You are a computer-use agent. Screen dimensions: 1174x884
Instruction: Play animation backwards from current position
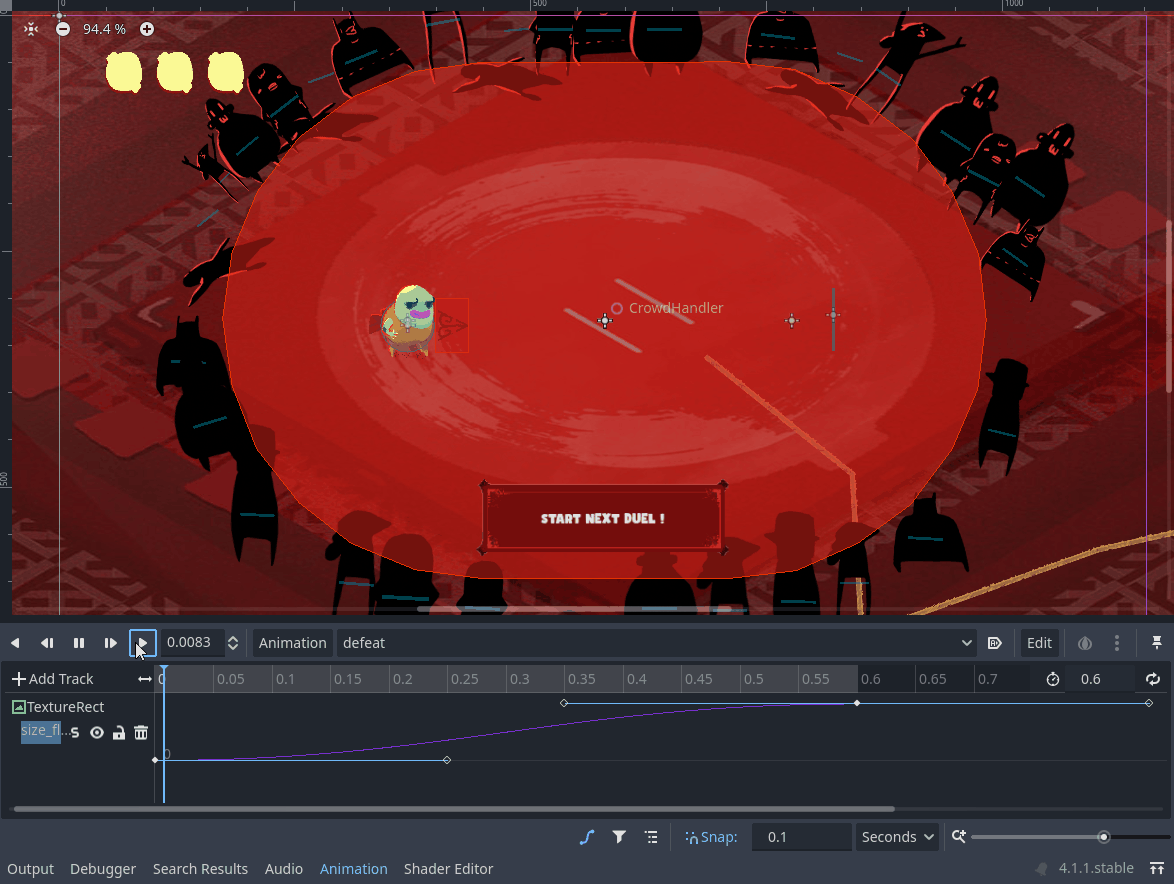15,643
